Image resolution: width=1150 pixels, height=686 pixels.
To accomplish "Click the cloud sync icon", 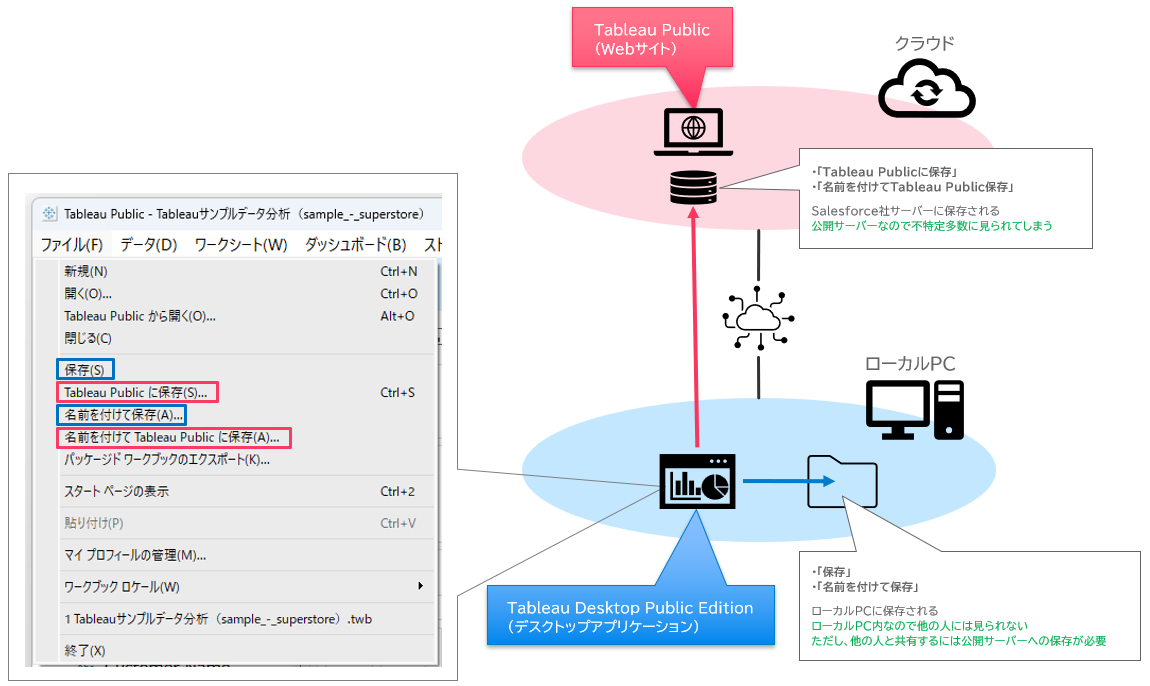I will (926, 89).
